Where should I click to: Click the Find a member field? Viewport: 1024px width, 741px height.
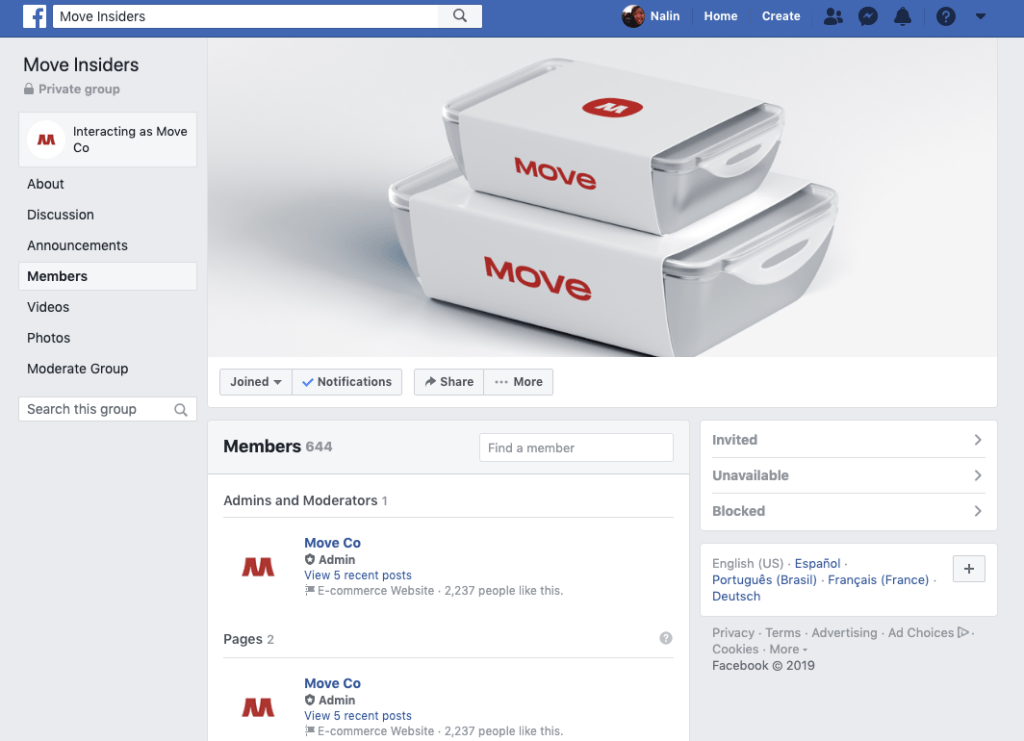(x=576, y=447)
